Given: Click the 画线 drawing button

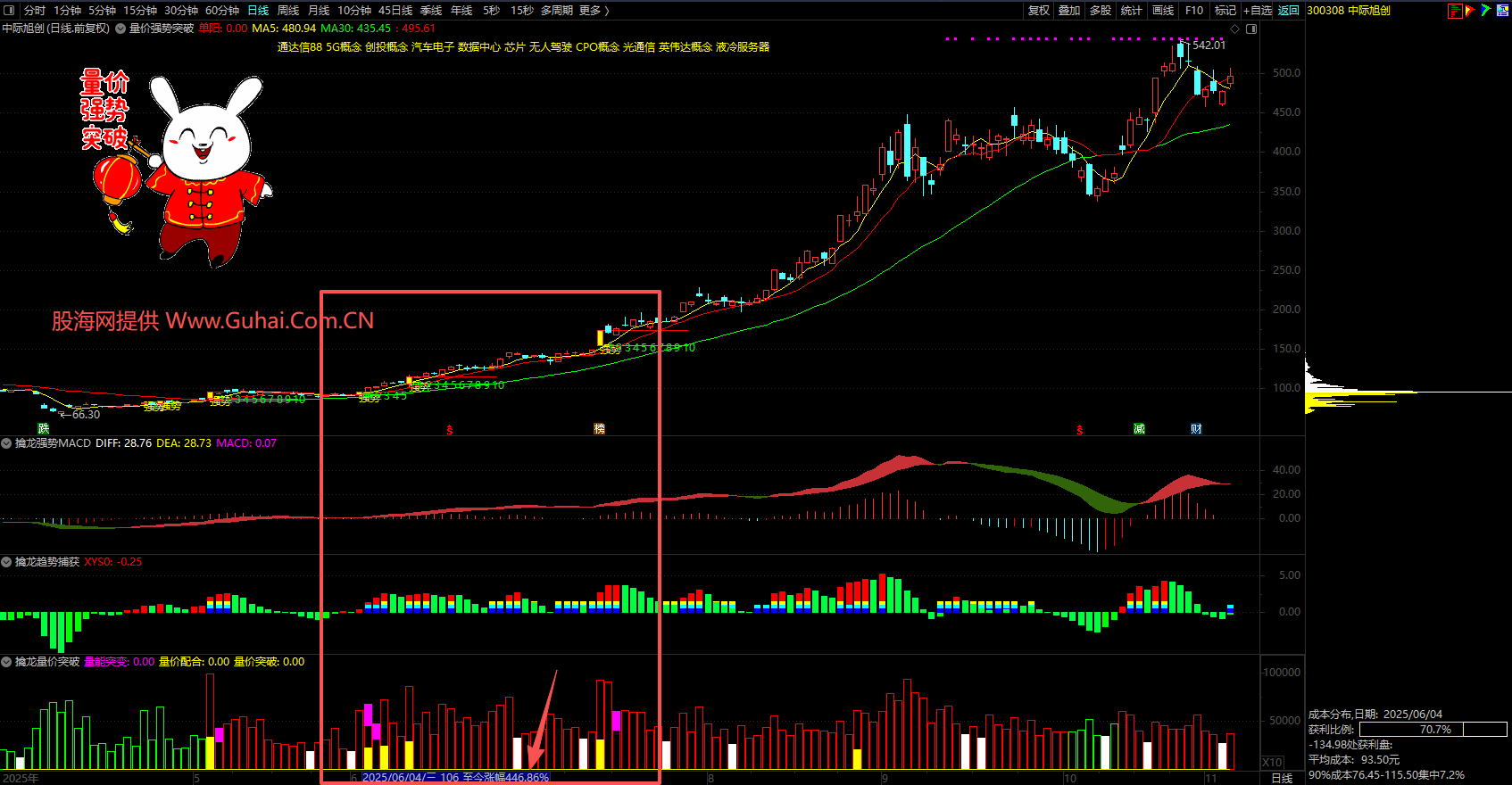Looking at the screenshot, I should 1163,11.
